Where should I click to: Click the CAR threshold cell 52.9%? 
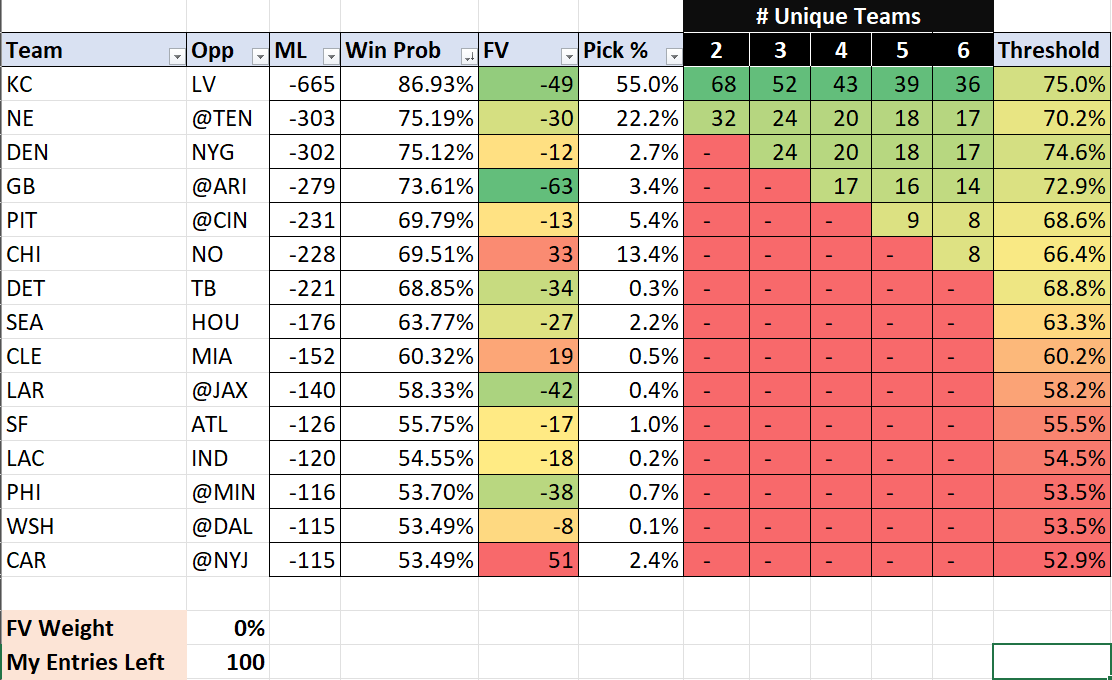pos(1051,560)
